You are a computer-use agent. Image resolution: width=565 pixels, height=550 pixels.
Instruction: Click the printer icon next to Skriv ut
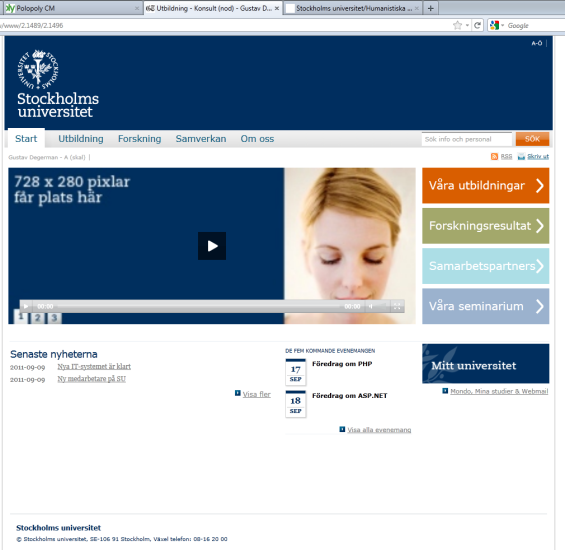click(521, 156)
